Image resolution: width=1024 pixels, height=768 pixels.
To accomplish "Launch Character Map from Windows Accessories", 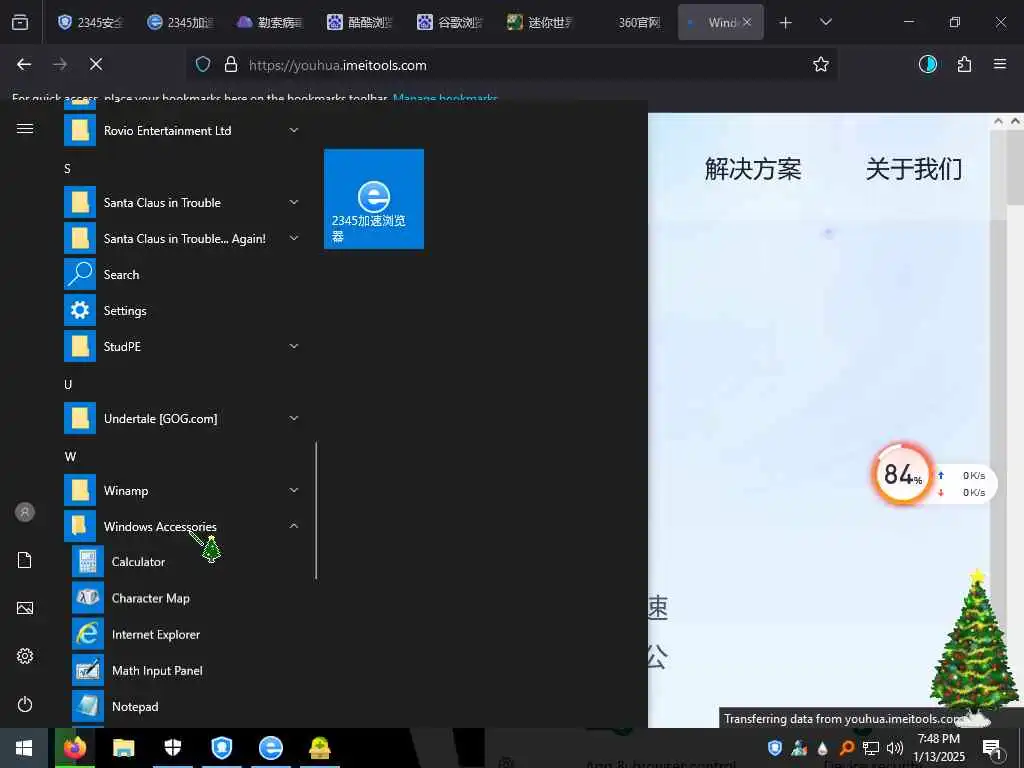I will click(186, 598).
